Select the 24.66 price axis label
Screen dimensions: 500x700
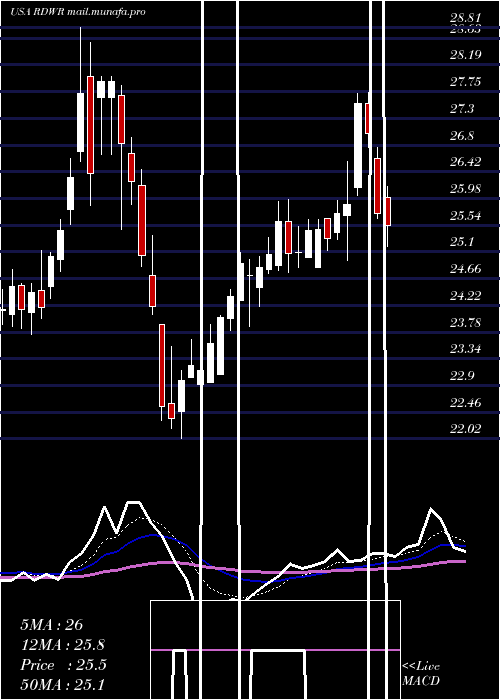[465, 269]
